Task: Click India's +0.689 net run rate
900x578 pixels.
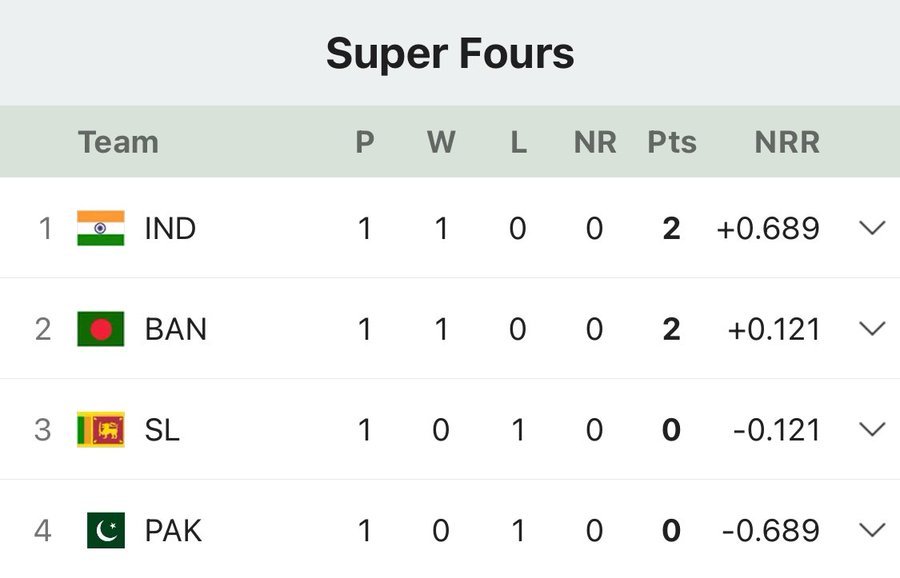Action: point(768,228)
